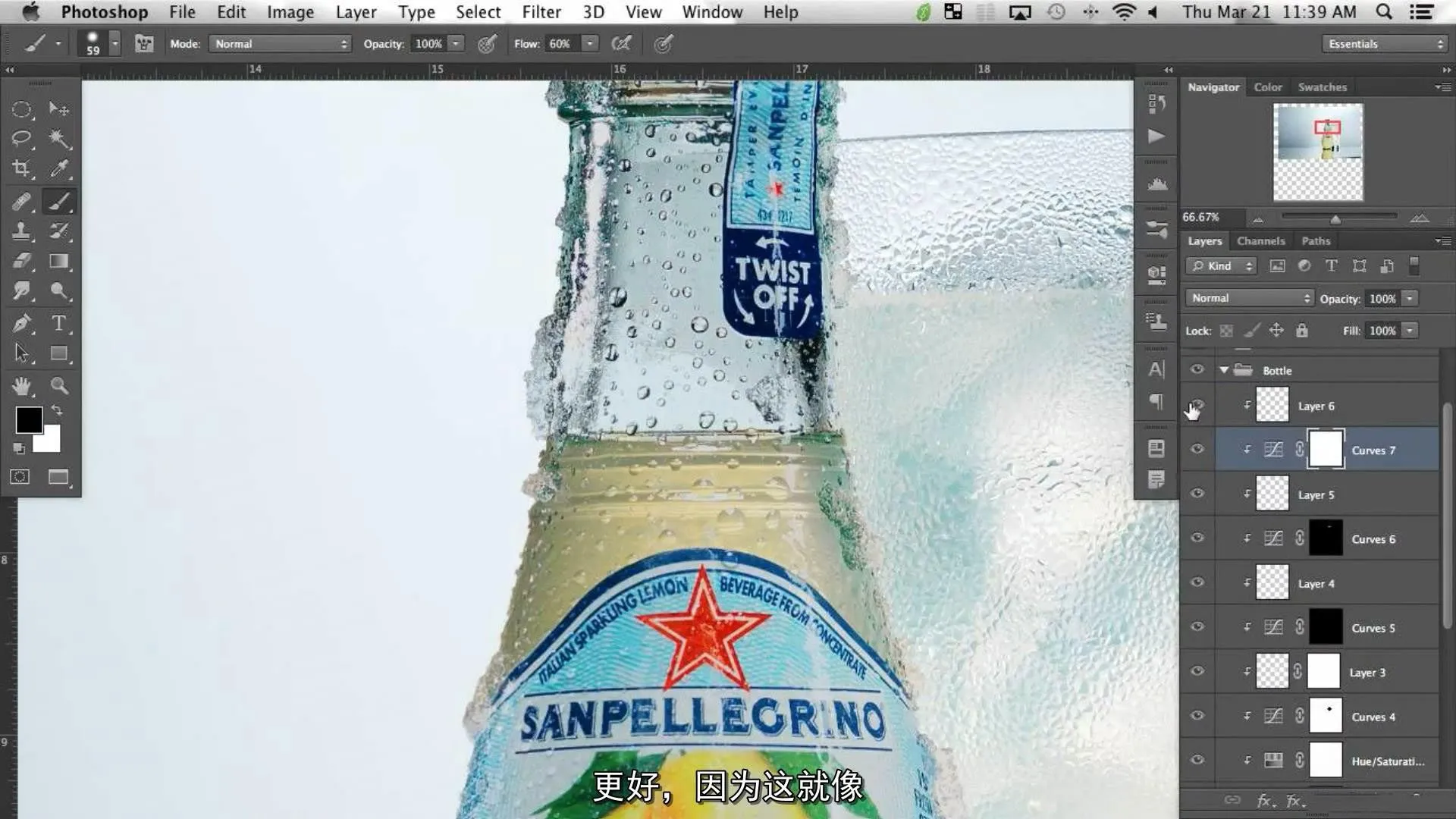Screen dimensions: 1456x819
Task: Select the Clone Stamp tool
Action: click(x=23, y=229)
